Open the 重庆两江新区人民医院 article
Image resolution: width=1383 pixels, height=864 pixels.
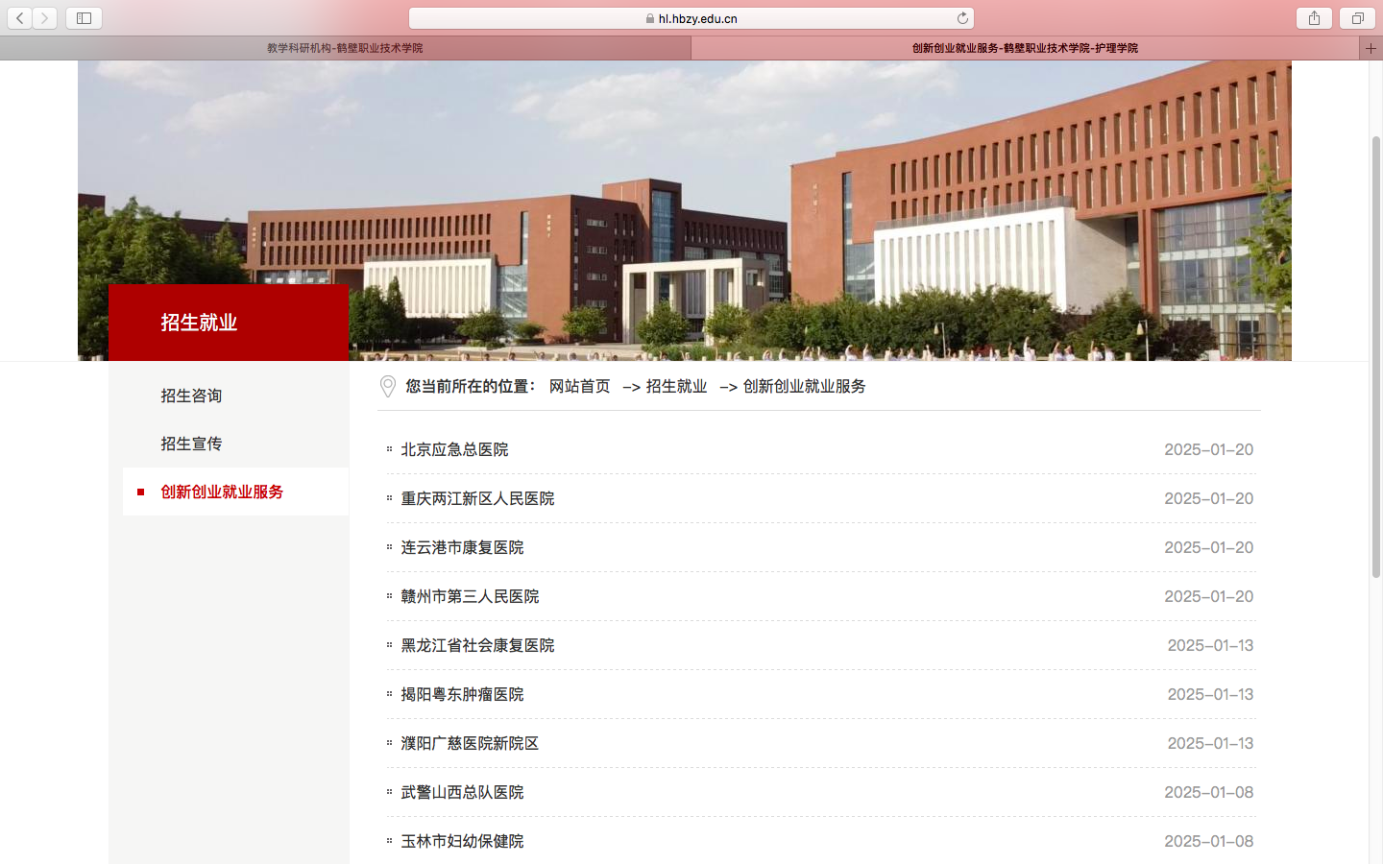click(477, 499)
